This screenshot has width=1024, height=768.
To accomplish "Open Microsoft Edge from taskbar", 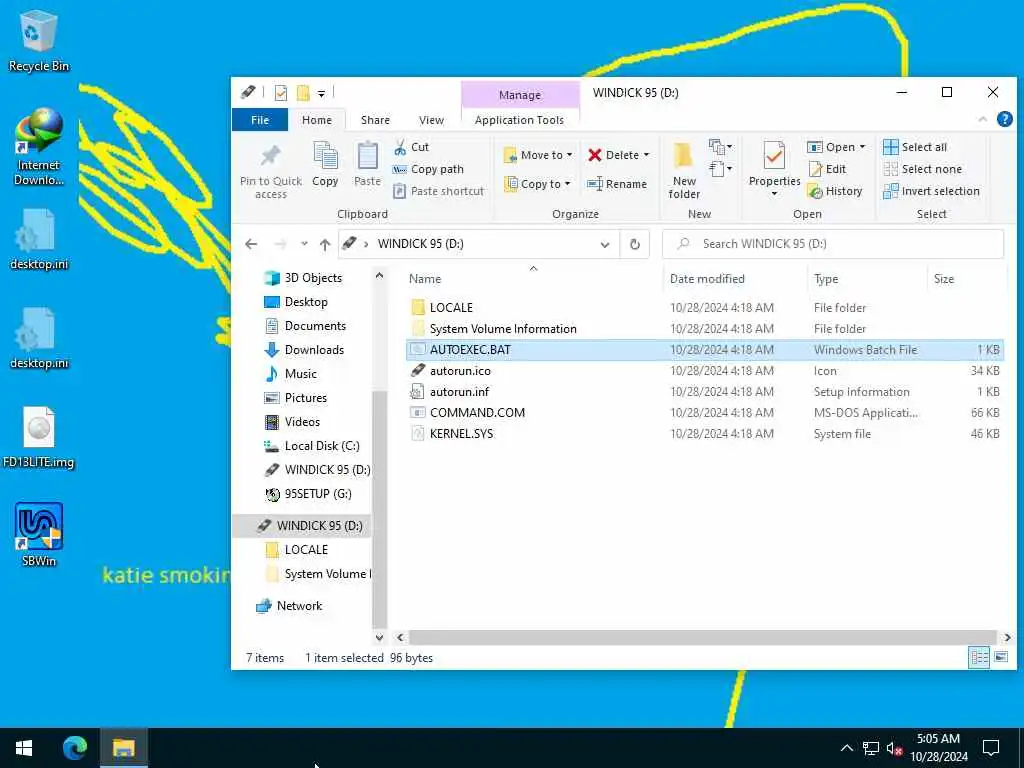I will (74, 748).
